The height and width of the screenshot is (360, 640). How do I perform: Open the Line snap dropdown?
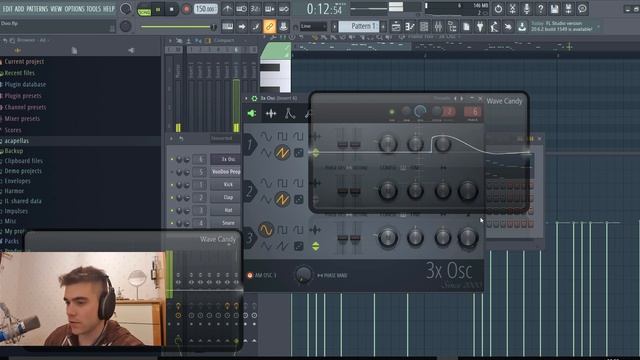313,27
